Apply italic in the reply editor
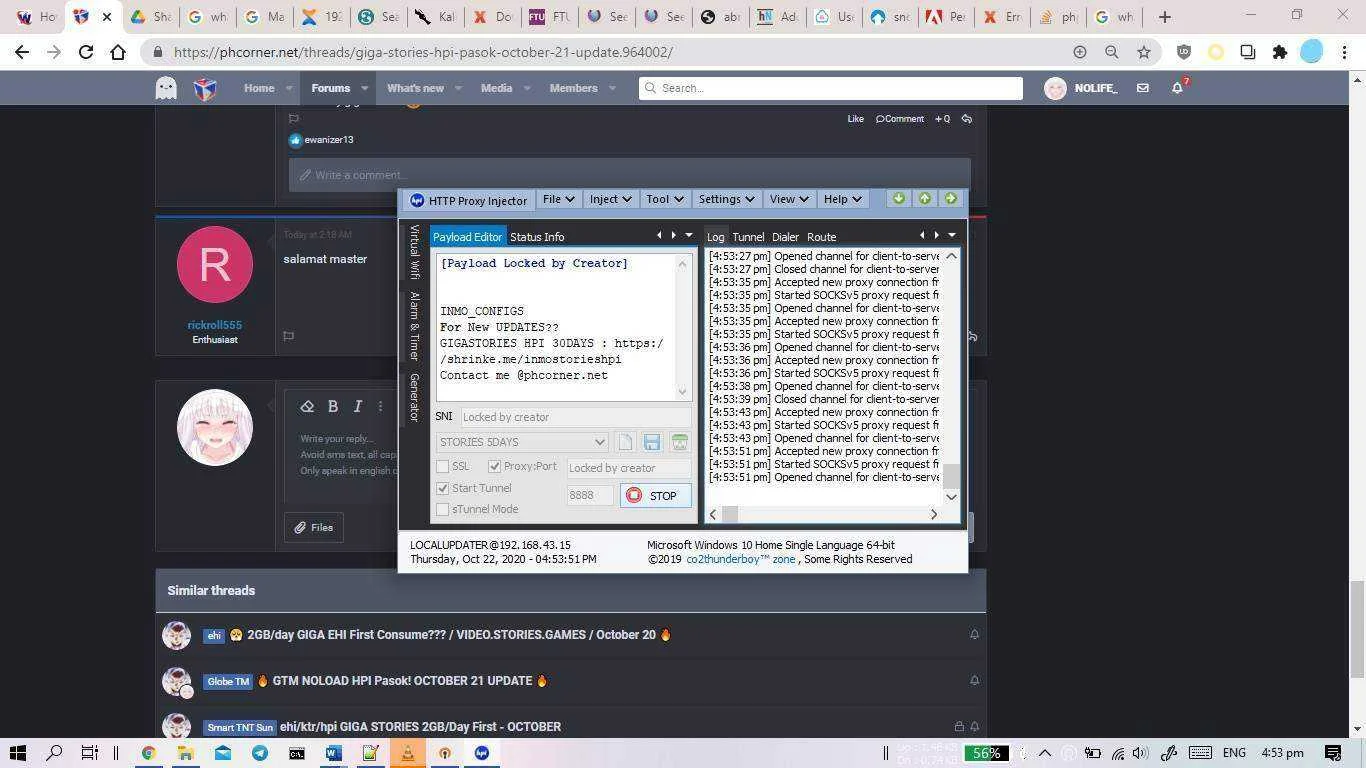This screenshot has width=1366, height=768. click(x=357, y=406)
